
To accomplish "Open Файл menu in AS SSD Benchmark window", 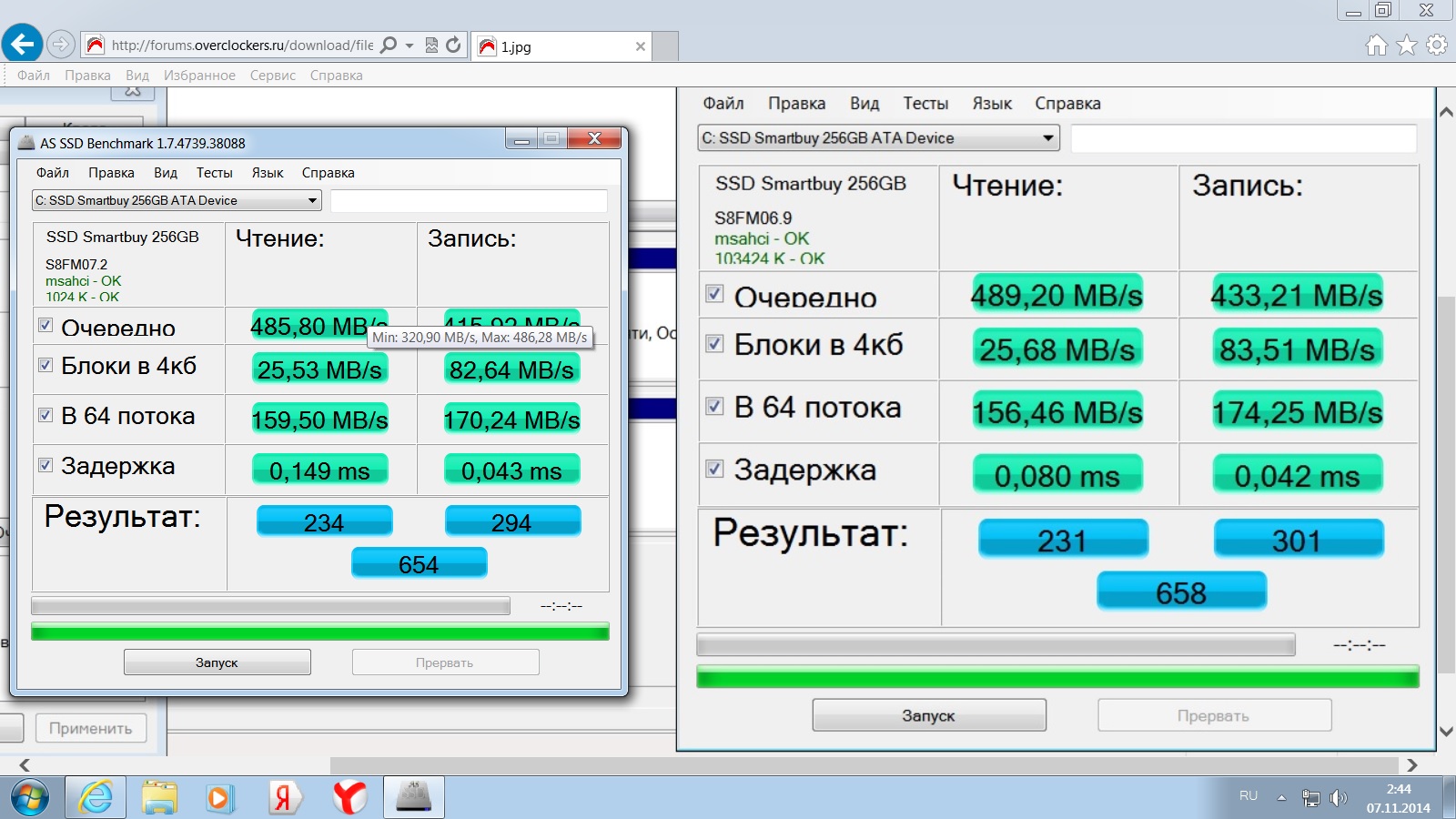I will pos(53,173).
